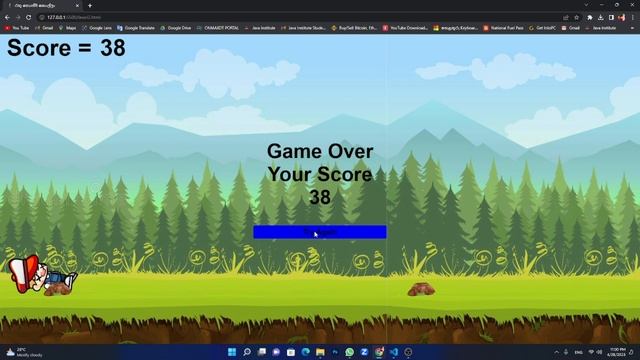Open the Buy/Sell Bitcoin bookmark

coord(354,28)
